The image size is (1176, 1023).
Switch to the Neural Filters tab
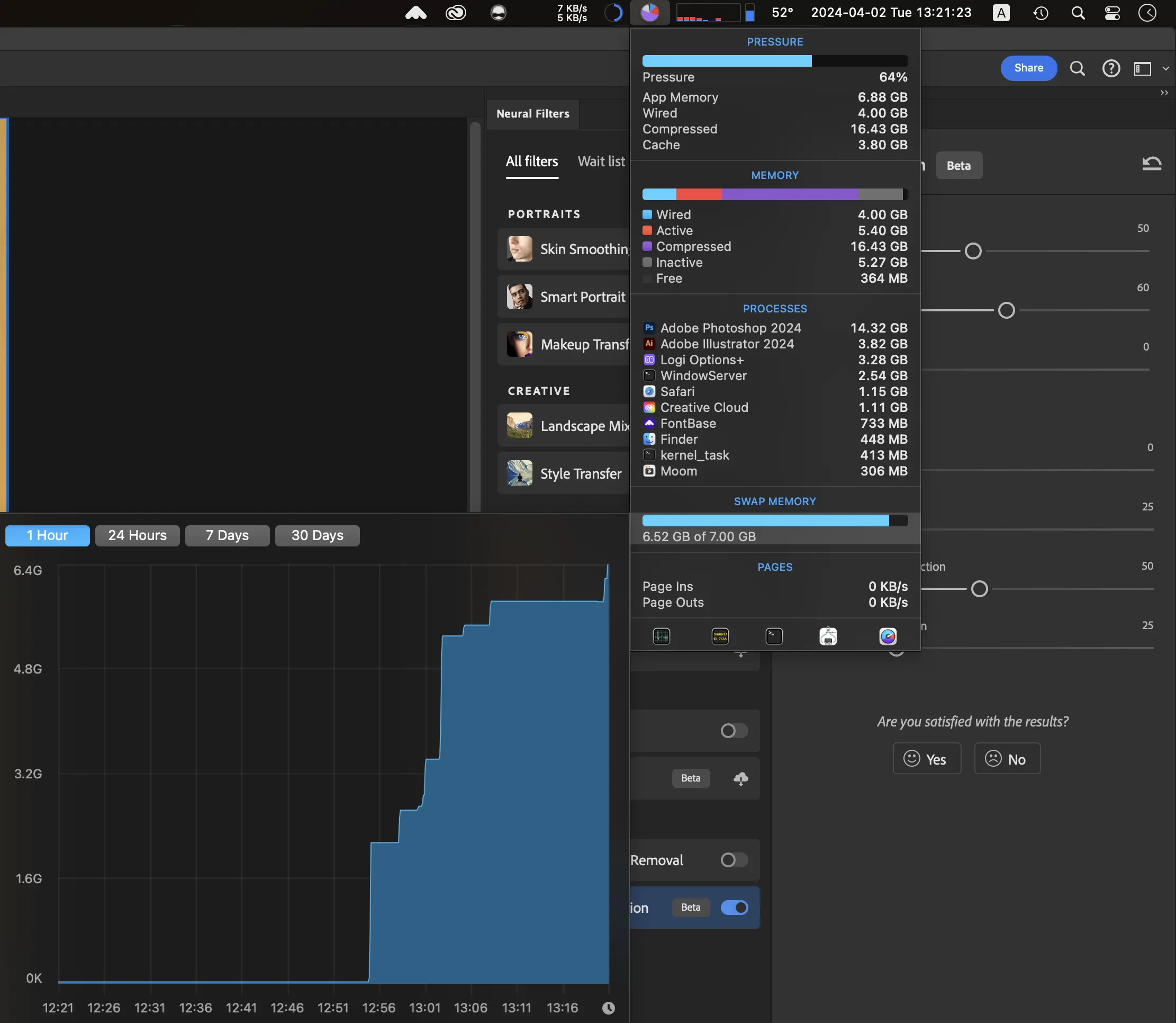(x=533, y=114)
